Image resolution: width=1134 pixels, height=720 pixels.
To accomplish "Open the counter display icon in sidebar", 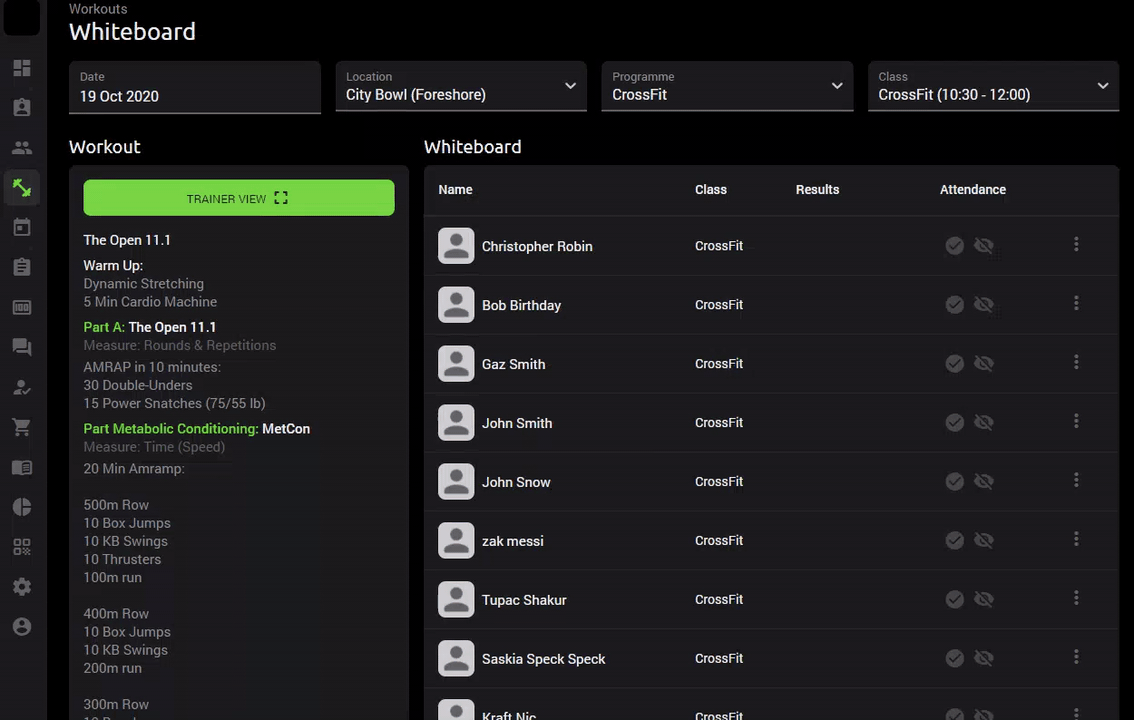I will click(x=22, y=307).
